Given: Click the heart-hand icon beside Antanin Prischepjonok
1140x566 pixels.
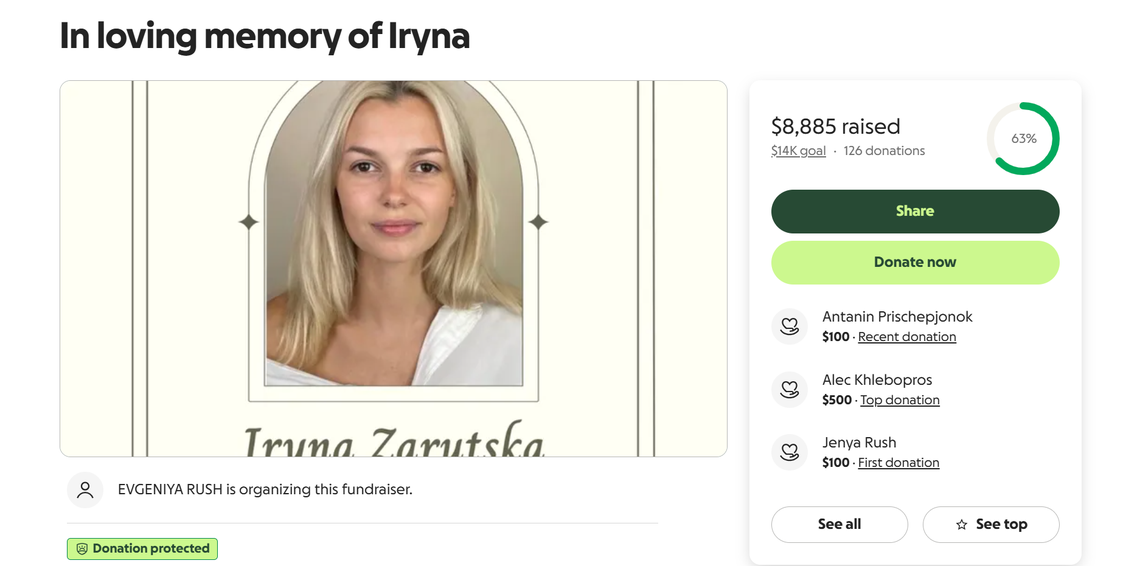Looking at the screenshot, I should [x=789, y=326].
